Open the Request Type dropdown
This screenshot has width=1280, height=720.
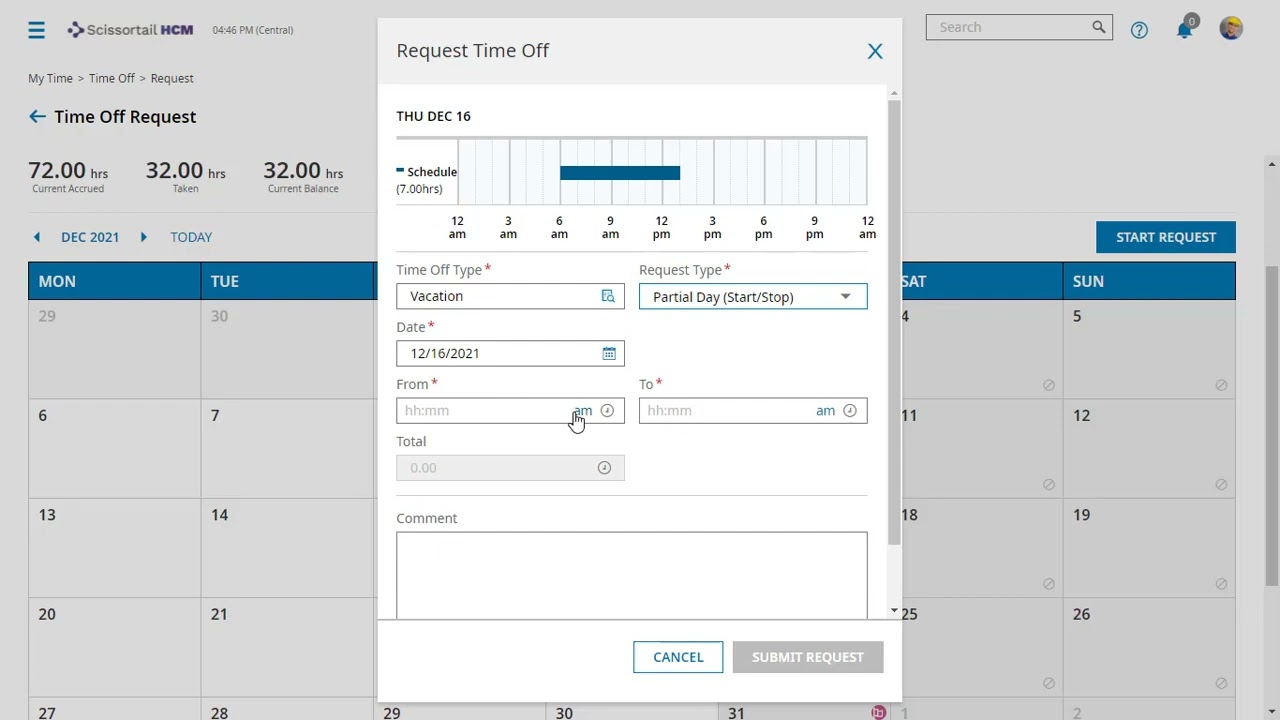coord(845,296)
